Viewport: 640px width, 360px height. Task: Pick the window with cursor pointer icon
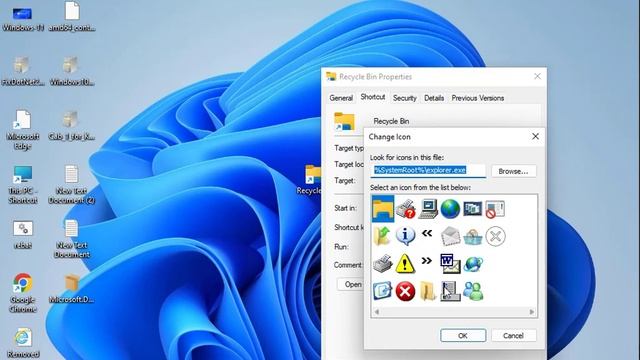(450, 291)
